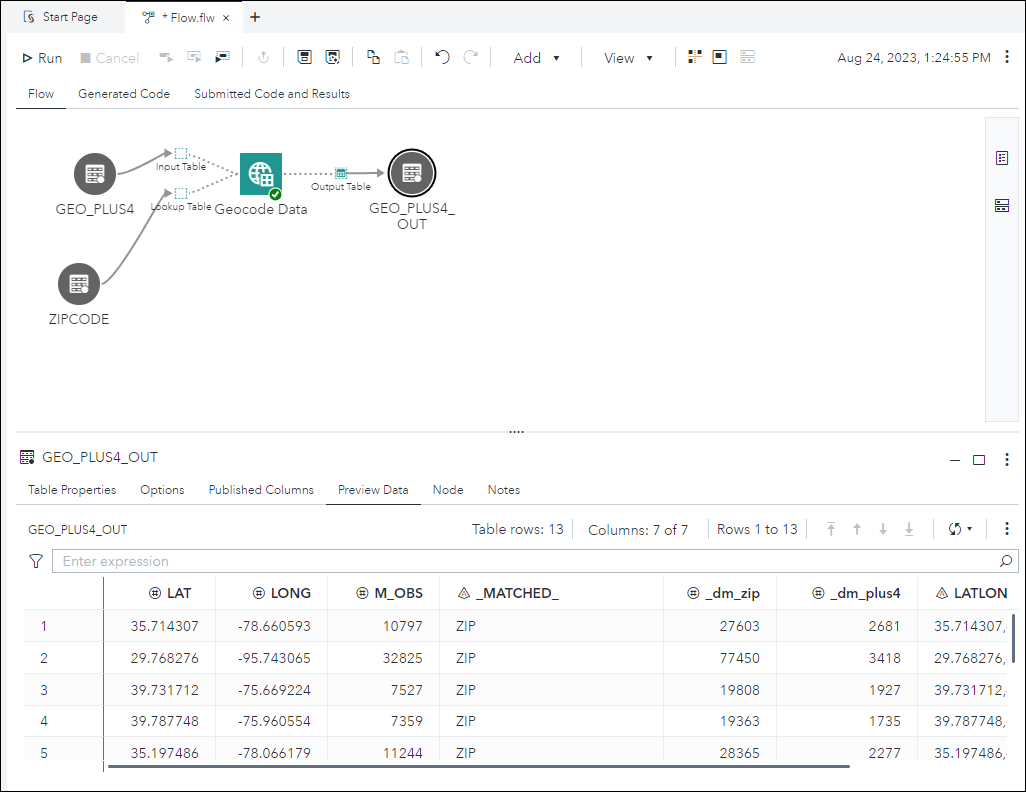
Task: Open a new tab with plus button
Action: click(x=255, y=17)
